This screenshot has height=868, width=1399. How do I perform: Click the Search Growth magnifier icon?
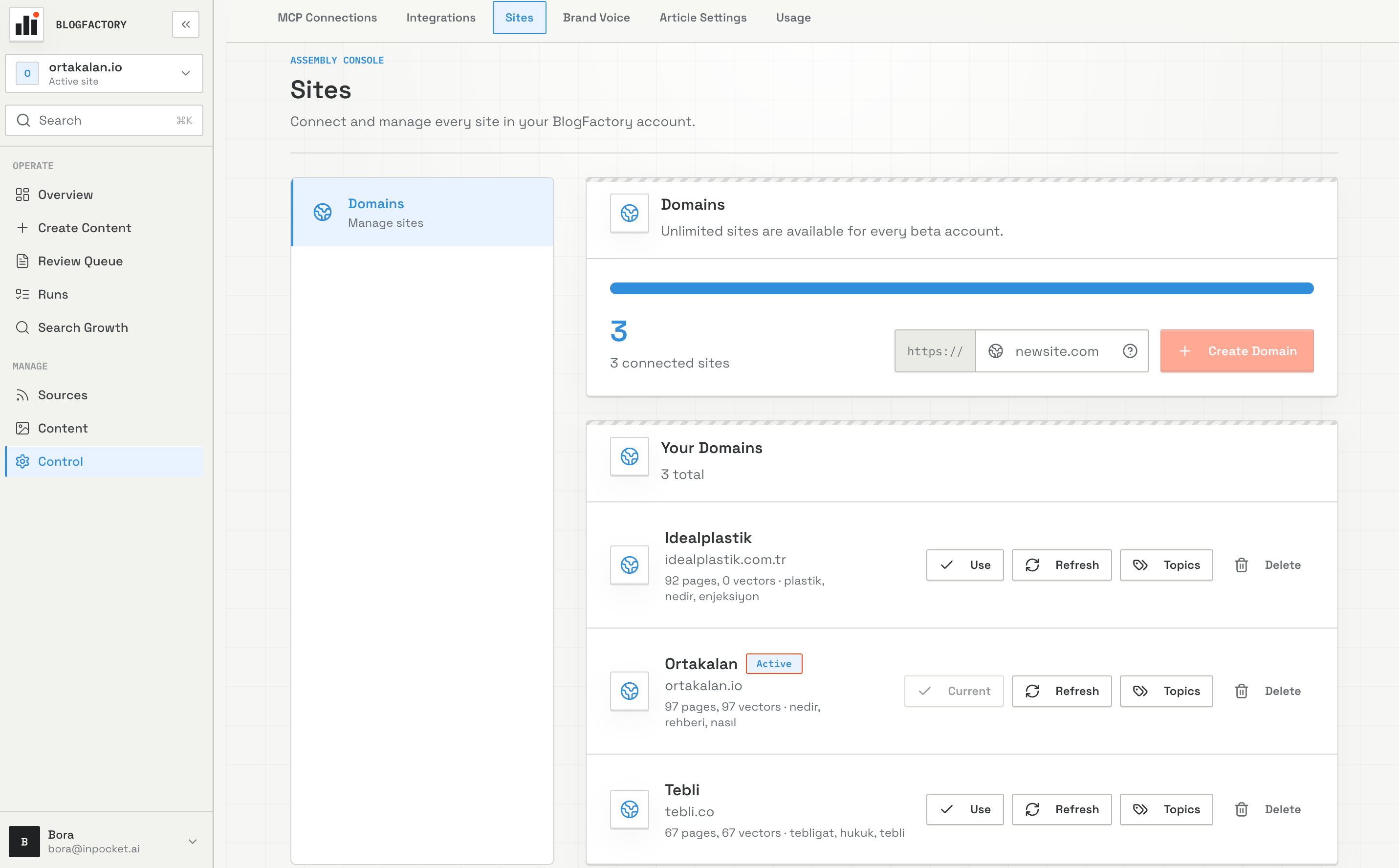pyautogui.click(x=22, y=327)
